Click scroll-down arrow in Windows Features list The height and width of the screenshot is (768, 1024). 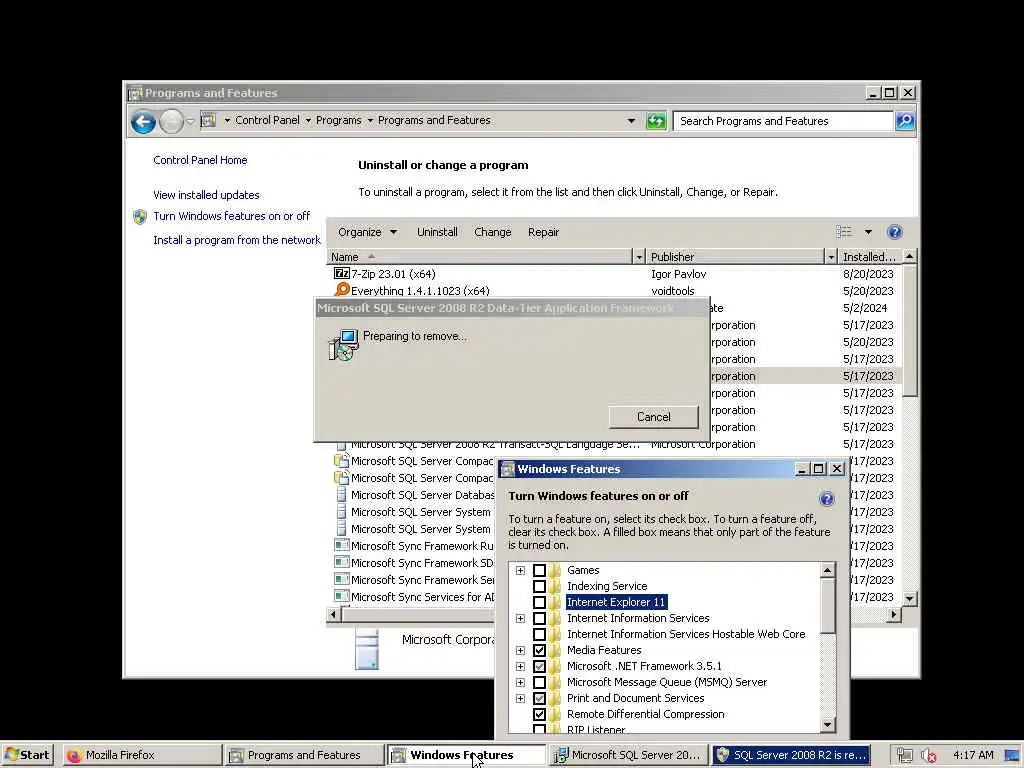pyautogui.click(x=827, y=724)
